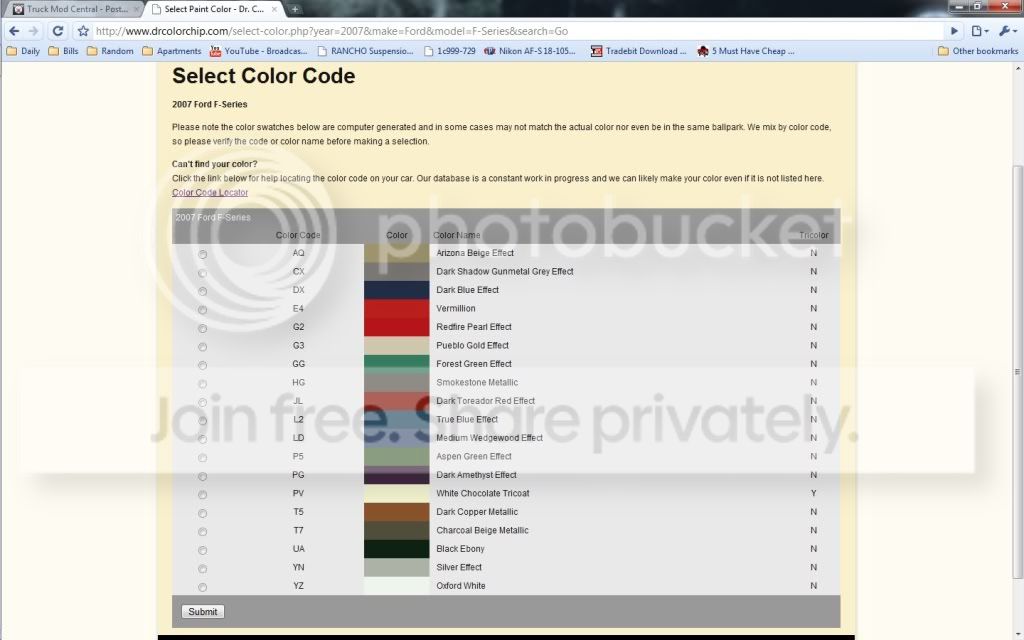Open the Bills bookmarks folder
Screen dimensions: 1024x640
click(63, 51)
